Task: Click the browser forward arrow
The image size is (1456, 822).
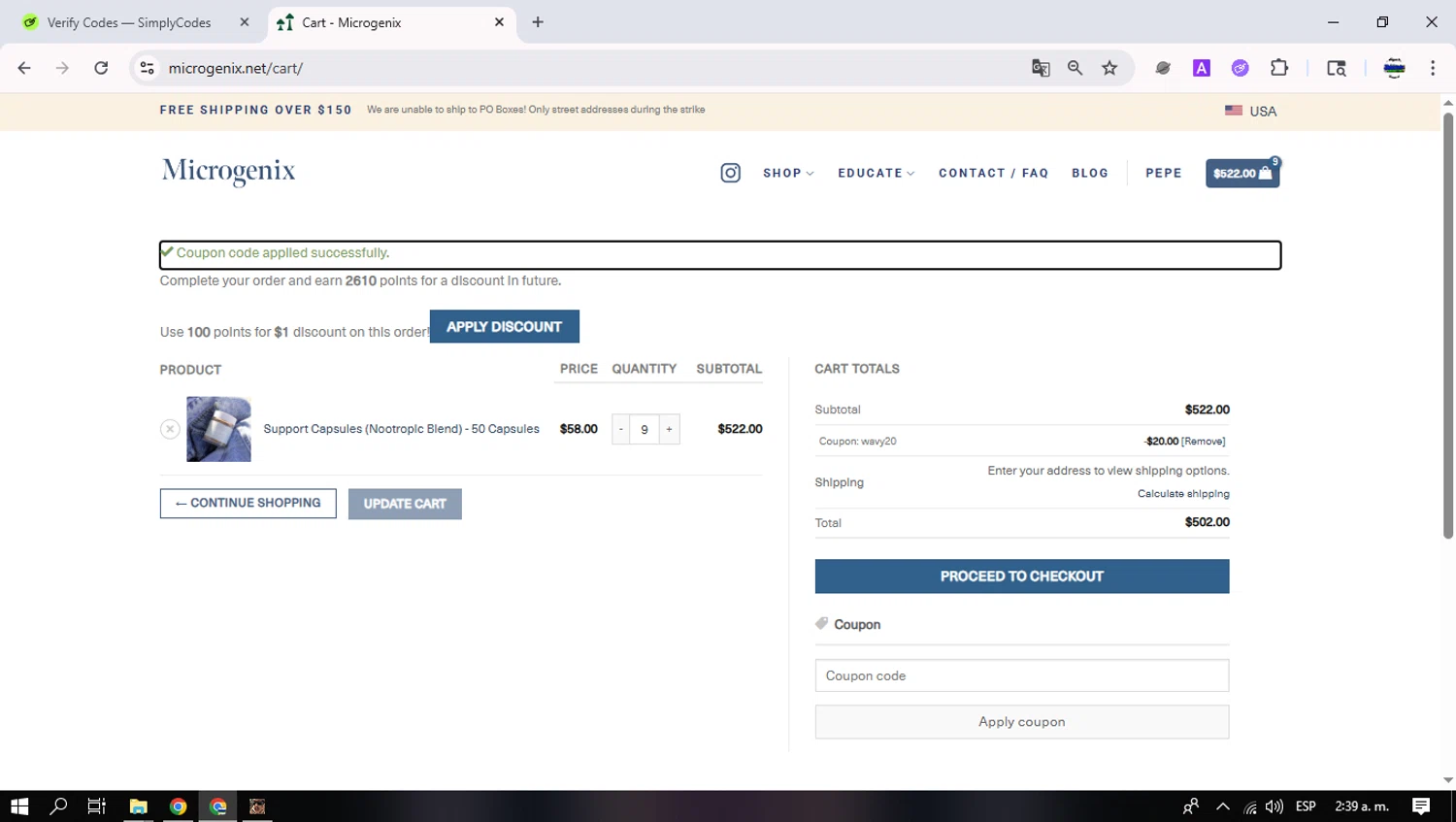Action: pyautogui.click(x=62, y=68)
